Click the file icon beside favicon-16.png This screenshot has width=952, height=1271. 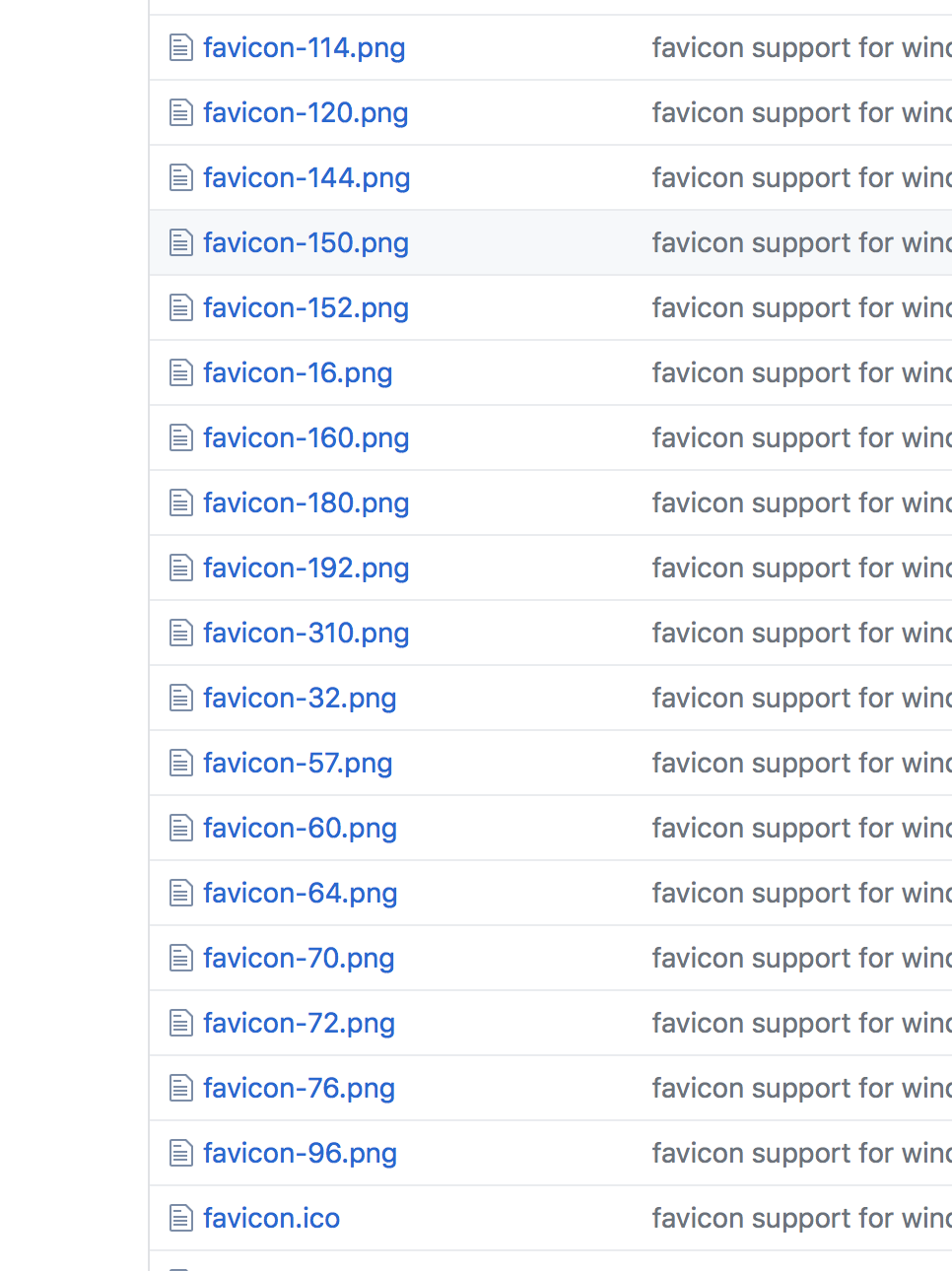181,372
